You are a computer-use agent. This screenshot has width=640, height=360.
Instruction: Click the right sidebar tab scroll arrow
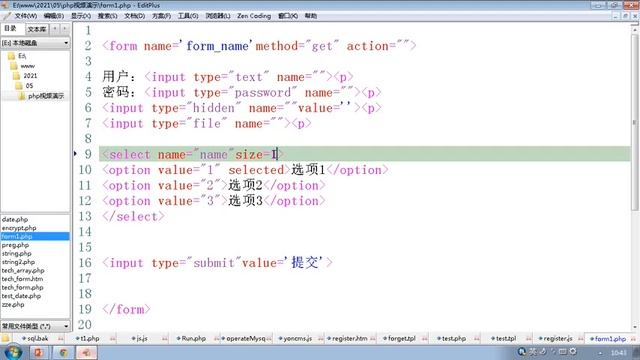coord(64,29)
